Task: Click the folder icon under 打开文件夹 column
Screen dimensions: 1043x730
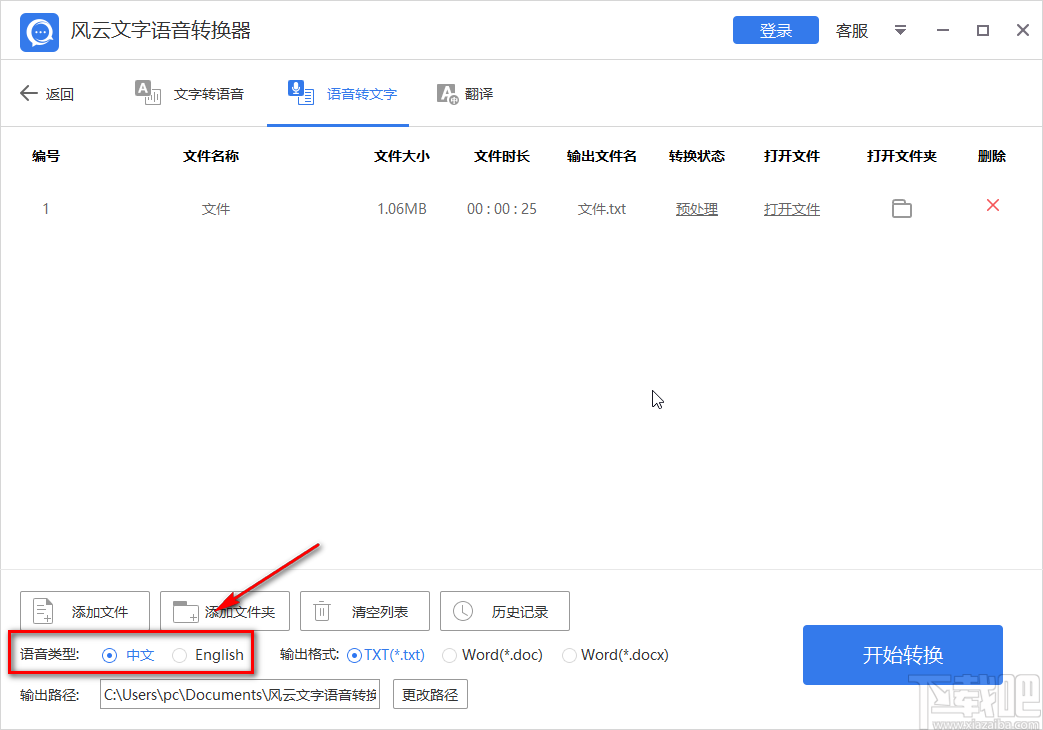Action: [902, 208]
